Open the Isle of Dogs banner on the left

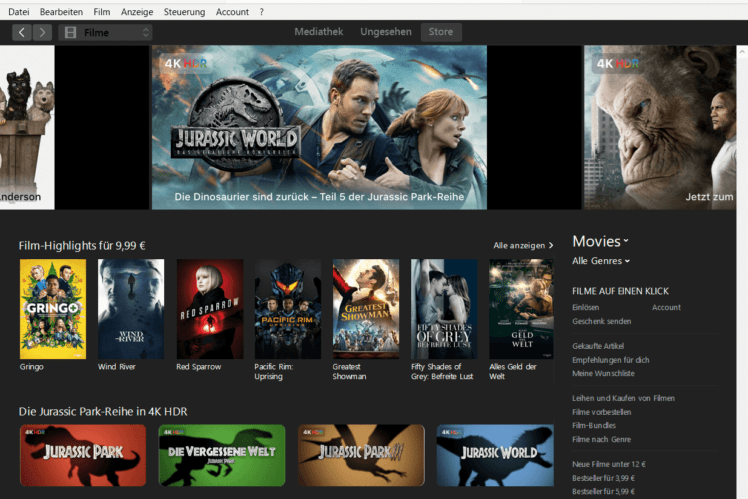pos(27,127)
